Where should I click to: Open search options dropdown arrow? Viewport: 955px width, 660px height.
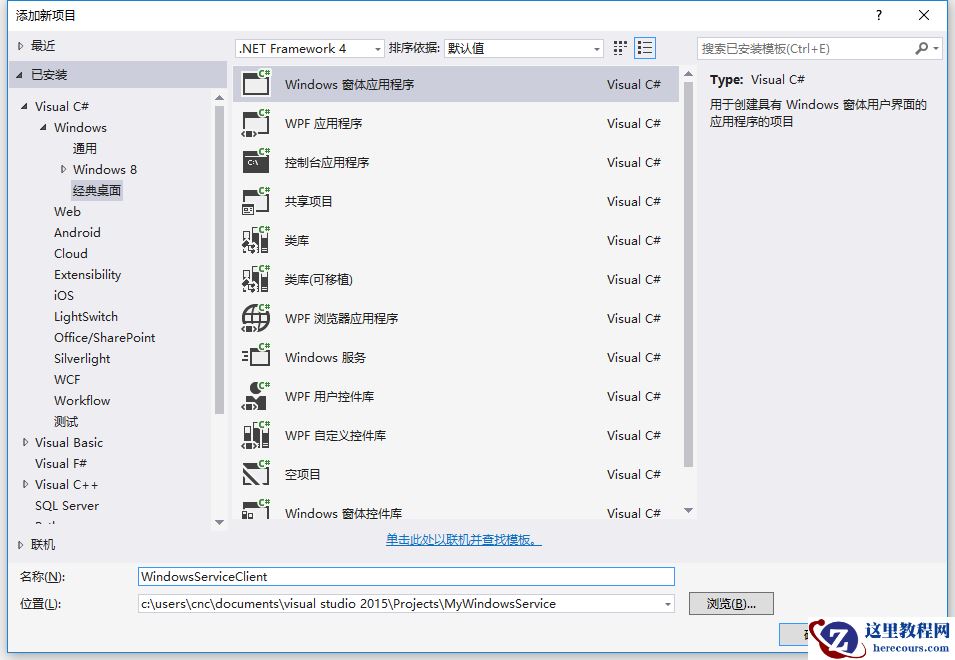click(x=936, y=48)
